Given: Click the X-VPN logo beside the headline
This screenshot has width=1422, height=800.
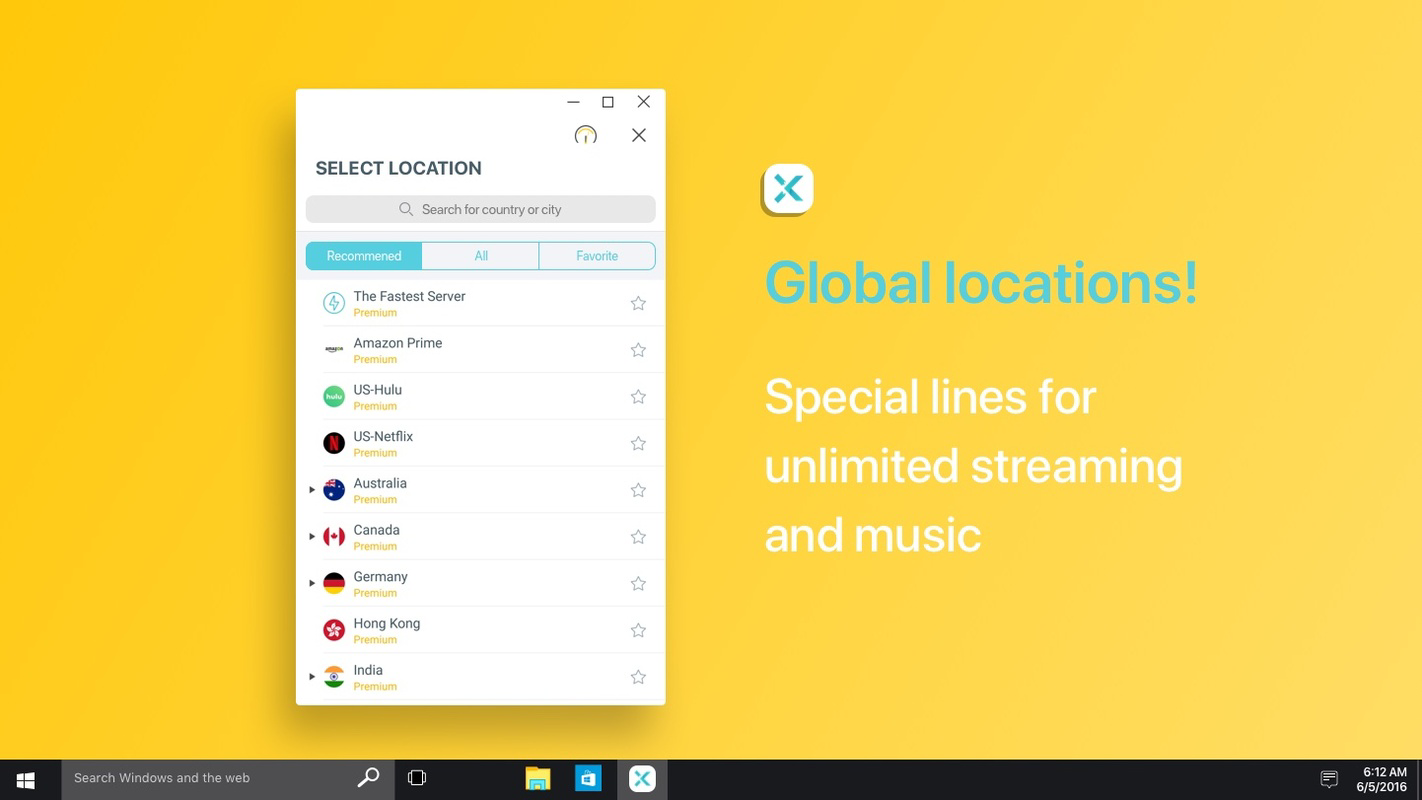Looking at the screenshot, I should [788, 189].
